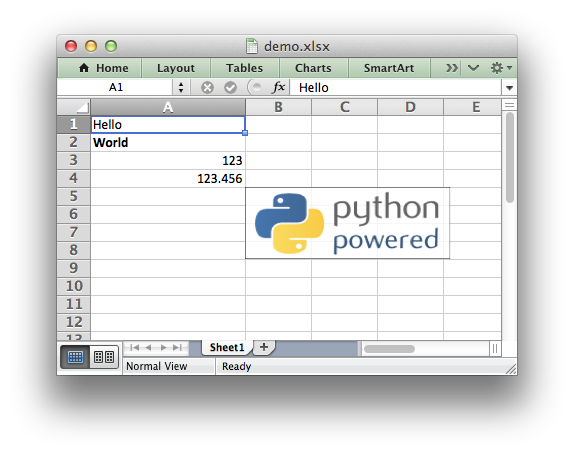
Task: Click the vertical scrollbar thumb
Action: tap(510, 157)
